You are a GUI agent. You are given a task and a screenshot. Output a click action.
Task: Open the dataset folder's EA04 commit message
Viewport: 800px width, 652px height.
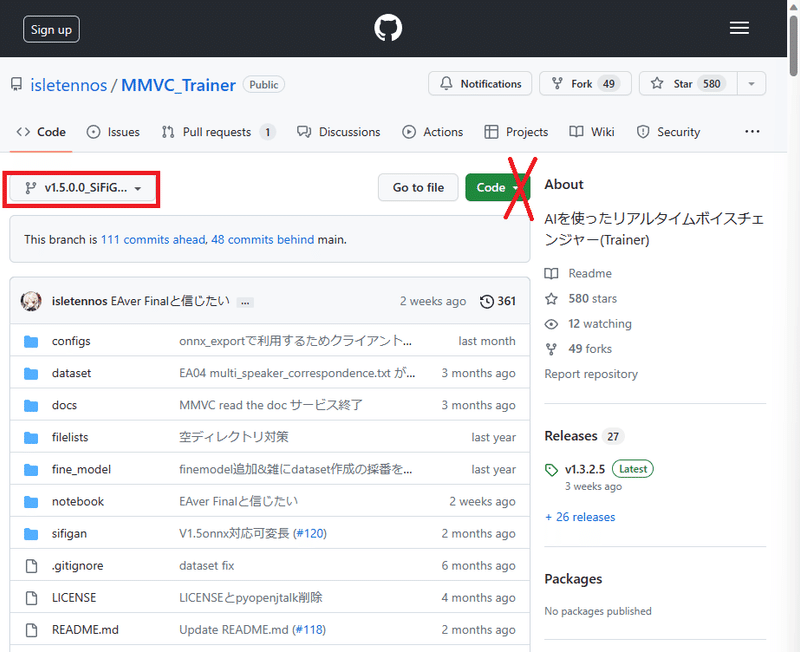[x=297, y=373]
